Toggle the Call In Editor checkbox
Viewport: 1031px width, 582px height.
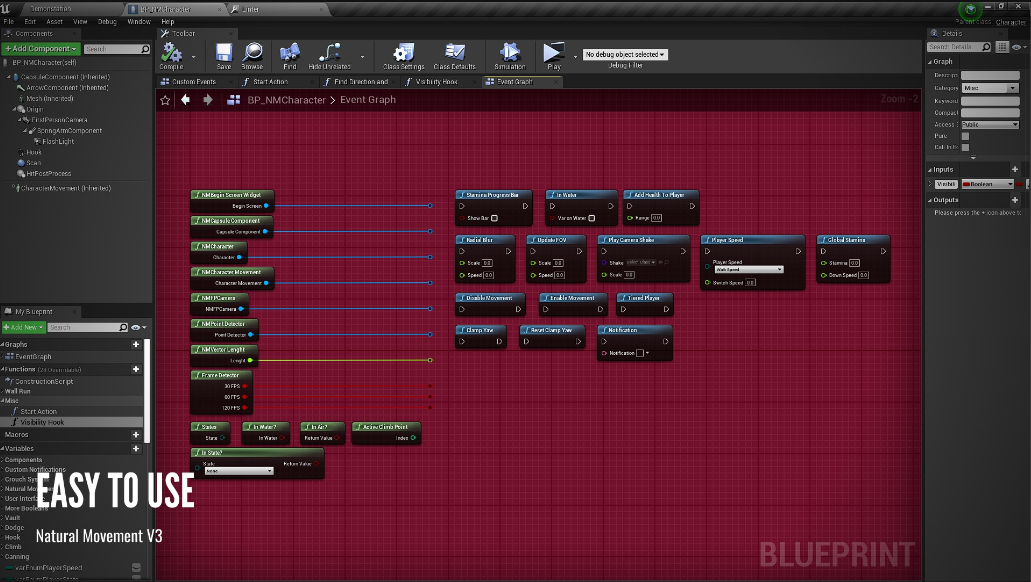pyautogui.click(x=965, y=147)
